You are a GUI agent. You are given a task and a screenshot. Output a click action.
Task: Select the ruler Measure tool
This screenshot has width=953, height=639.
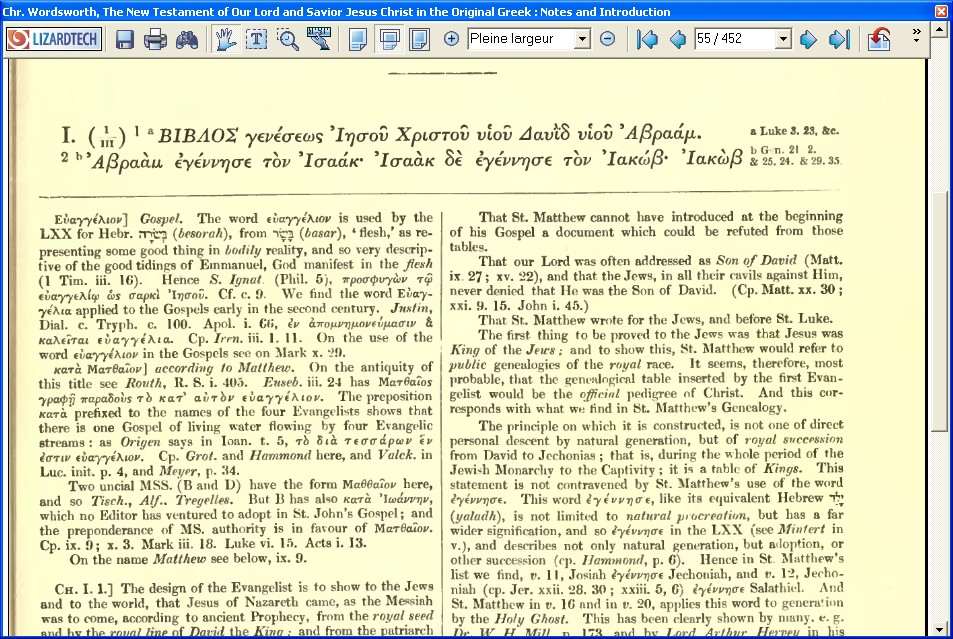pyautogui.click(x=319, y=38)
